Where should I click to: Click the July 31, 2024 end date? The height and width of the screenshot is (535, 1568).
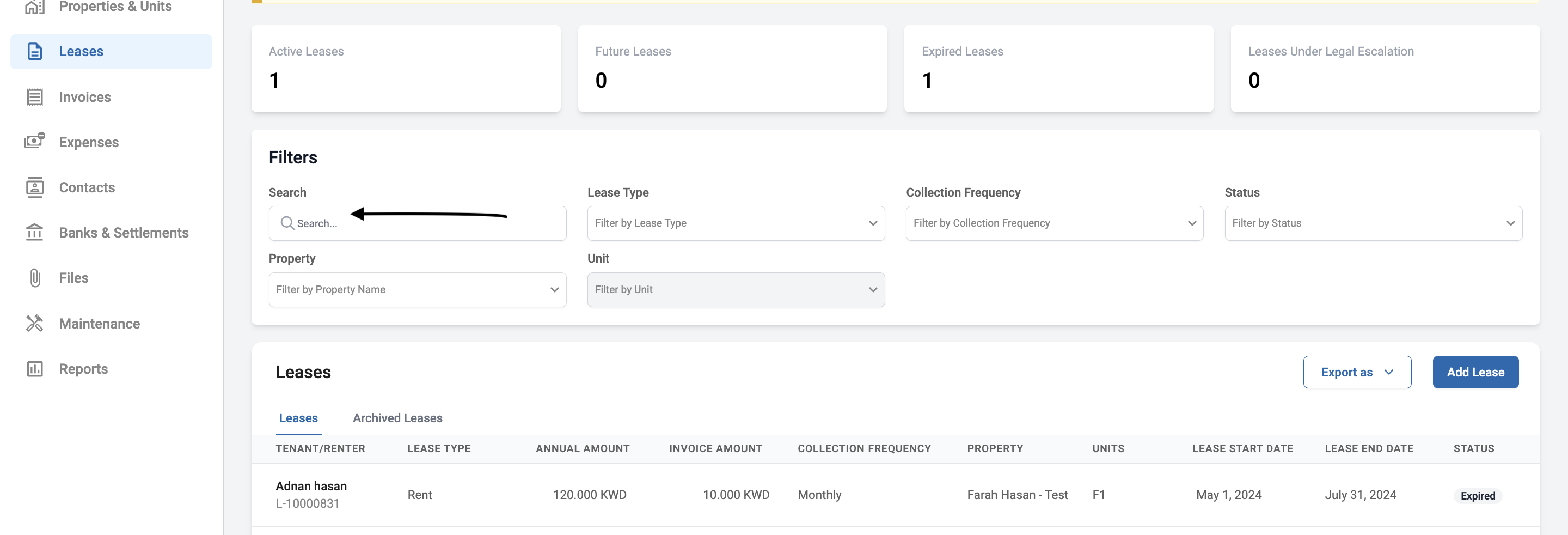(1361, 495)
